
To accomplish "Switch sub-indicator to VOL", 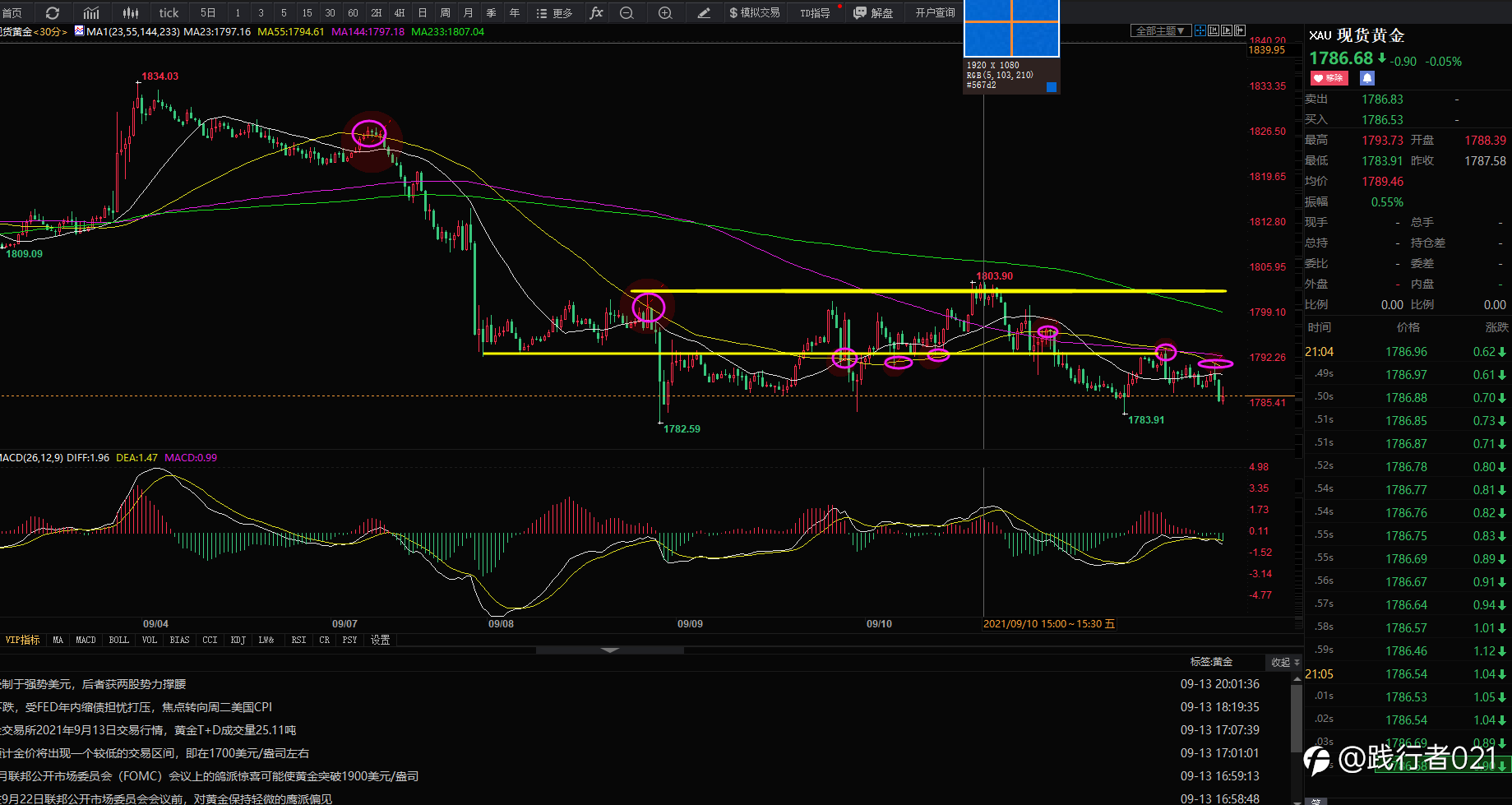I will coord(149,640).
